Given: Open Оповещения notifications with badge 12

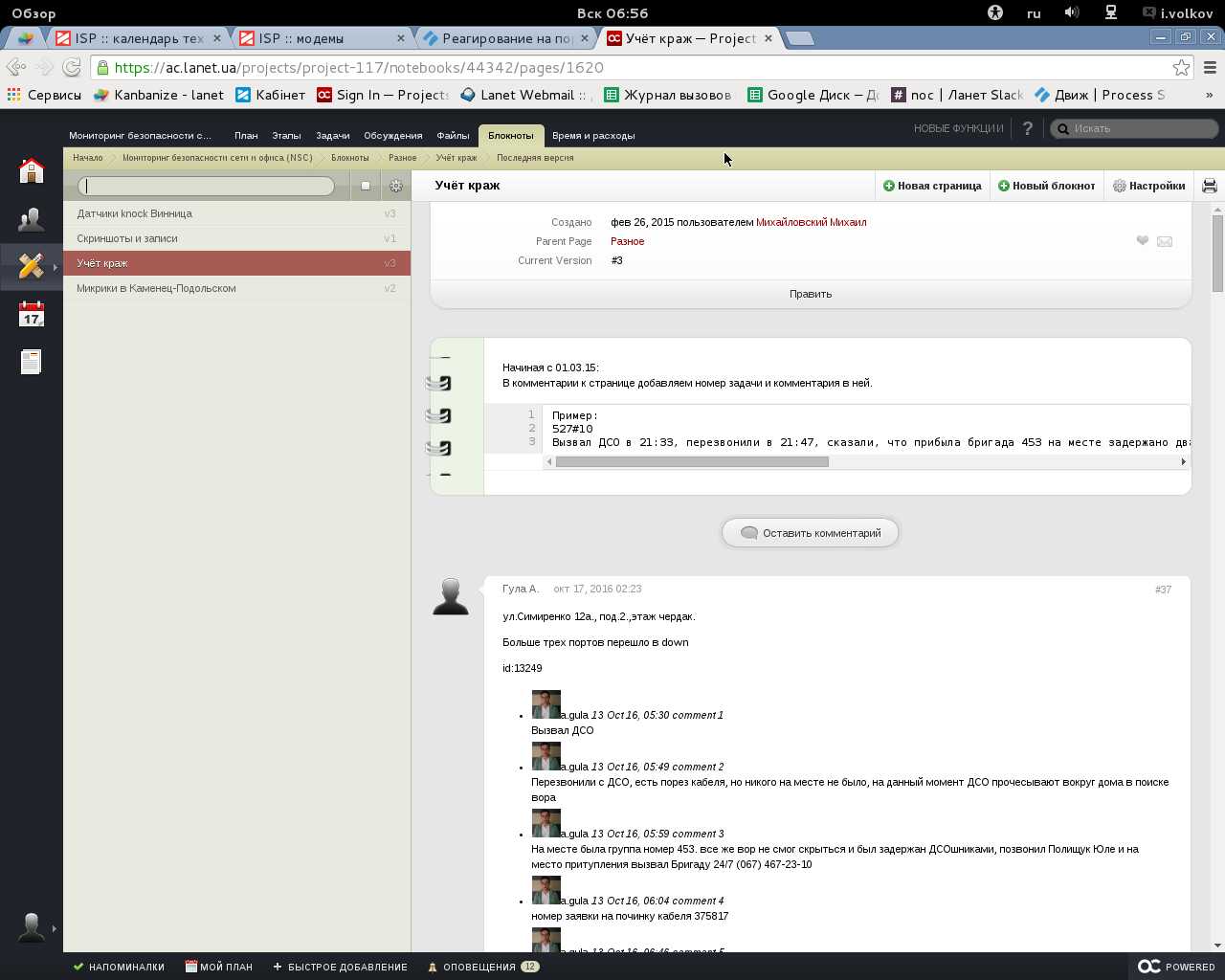Looking at the screenshot, I should coord(483,967).
